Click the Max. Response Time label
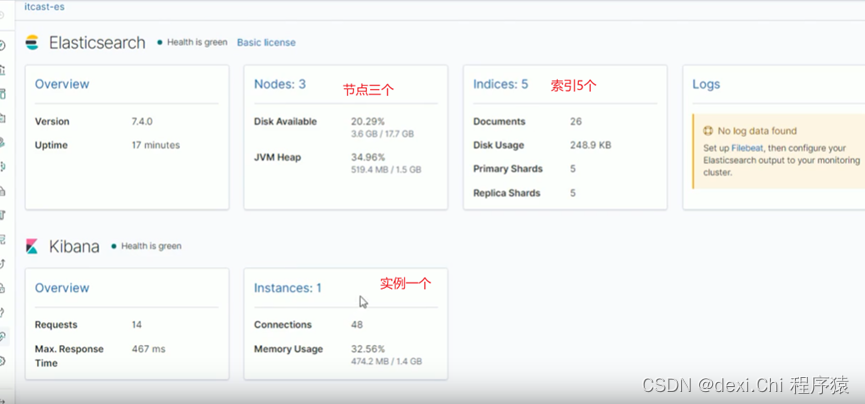The height and width of the screenshot is (404, 865). click(69, 356)
